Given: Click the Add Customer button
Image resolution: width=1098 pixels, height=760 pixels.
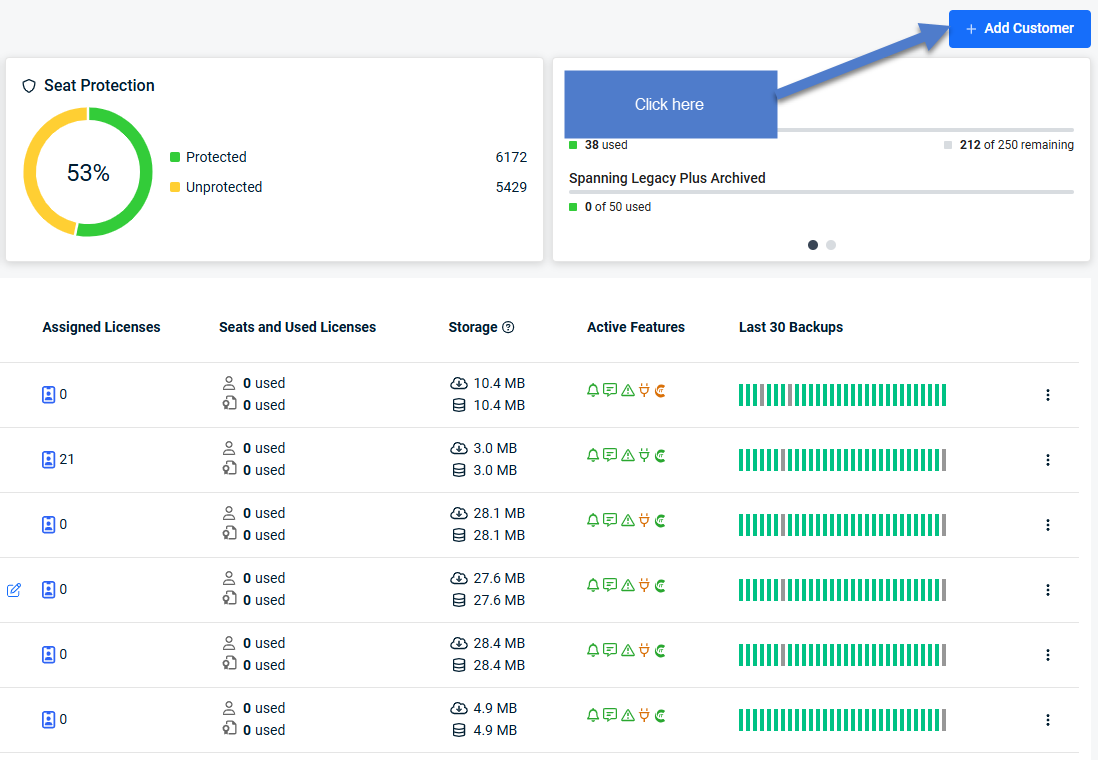Looking at the screenshot, I should click(1019, 29).
